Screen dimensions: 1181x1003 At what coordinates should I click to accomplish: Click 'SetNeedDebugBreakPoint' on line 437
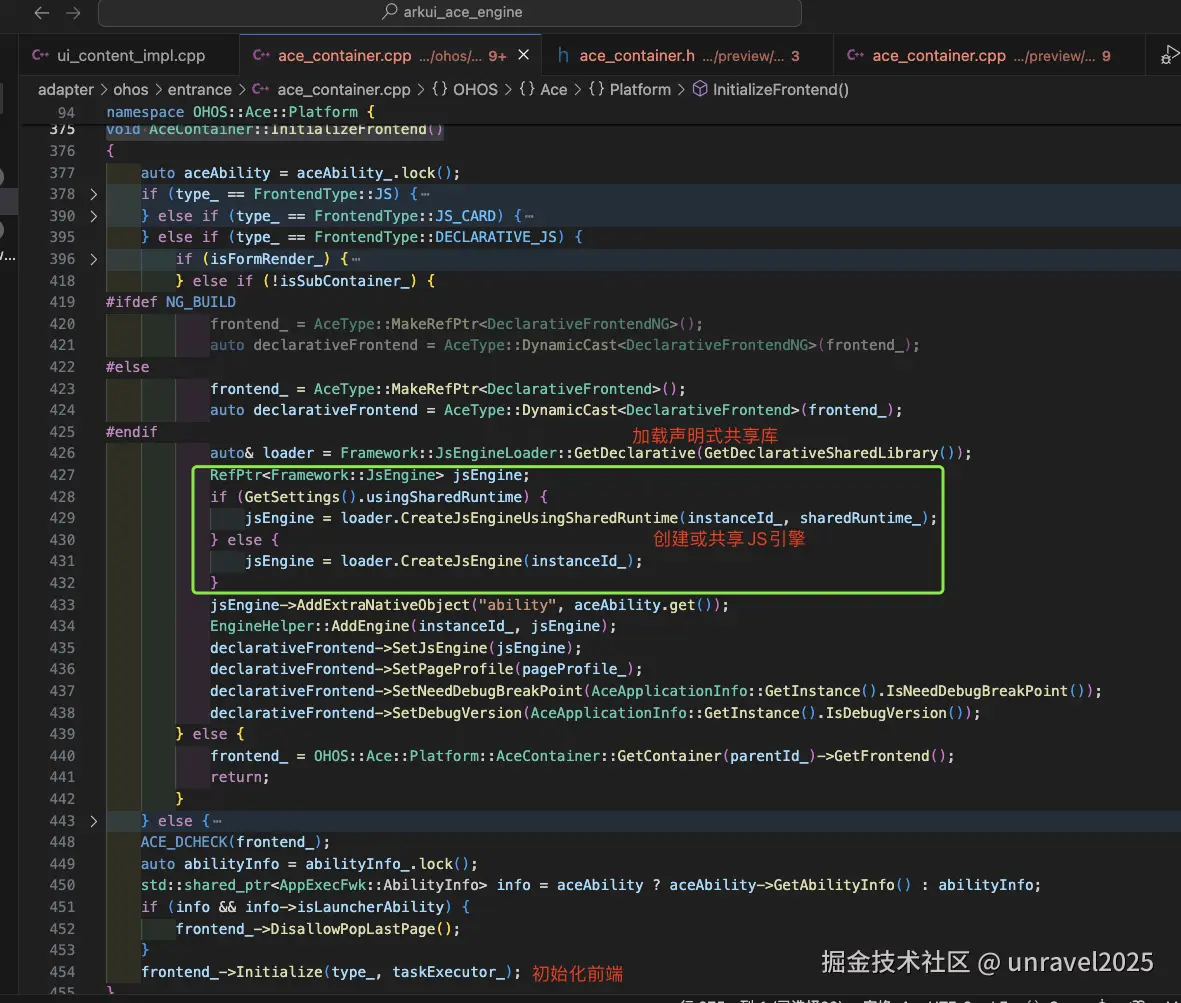pos(487,691)
